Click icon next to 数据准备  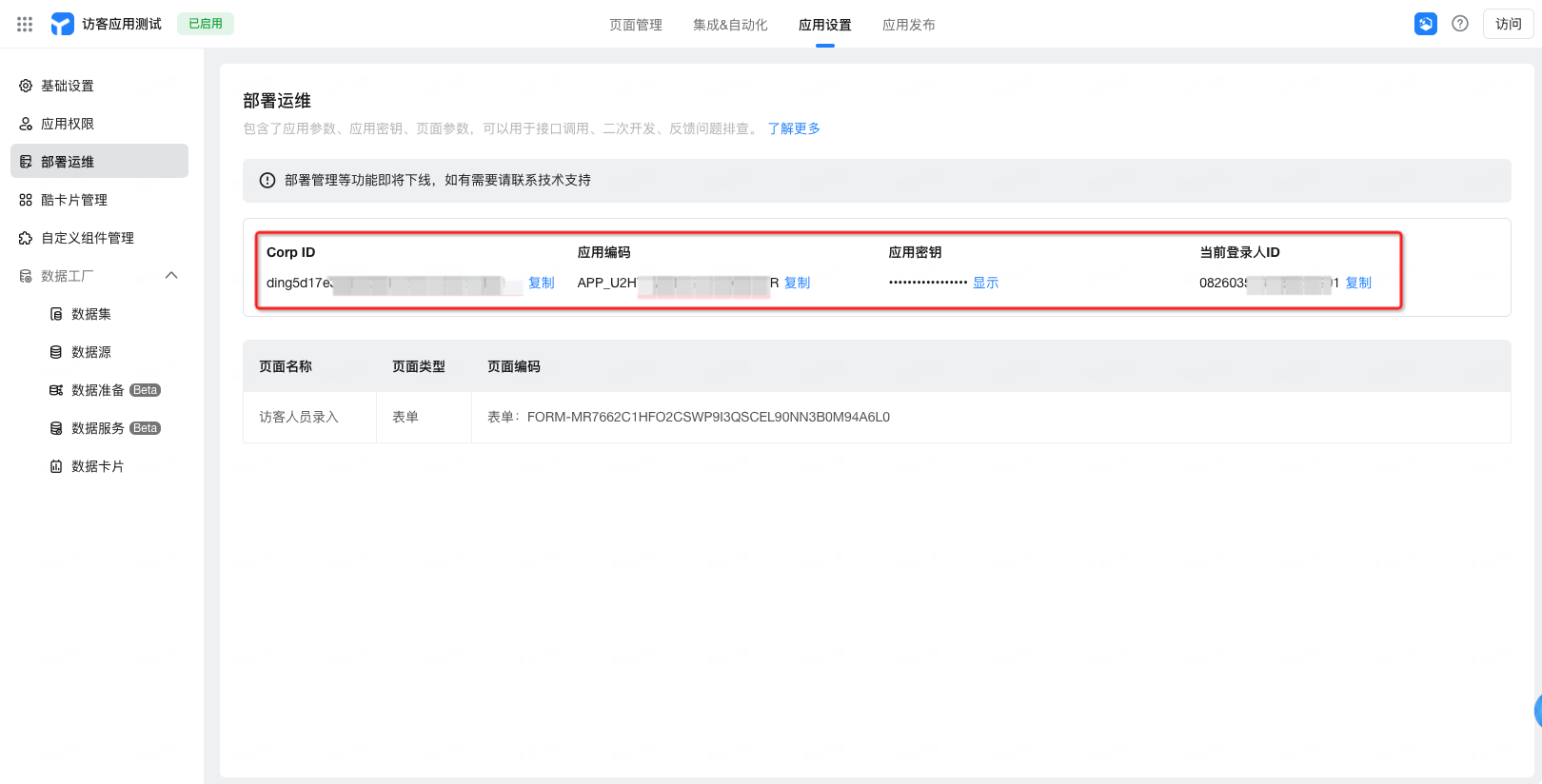tap(56, 390)
